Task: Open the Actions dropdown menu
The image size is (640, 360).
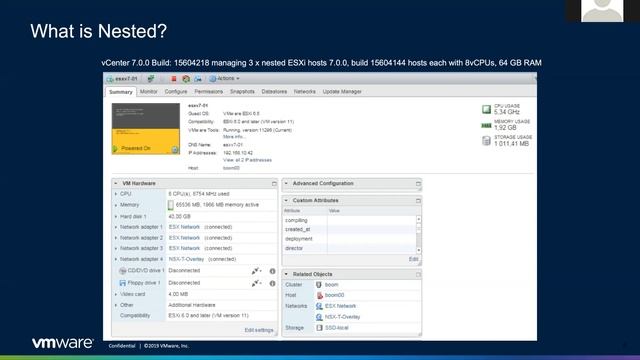Action: point(224,78)
